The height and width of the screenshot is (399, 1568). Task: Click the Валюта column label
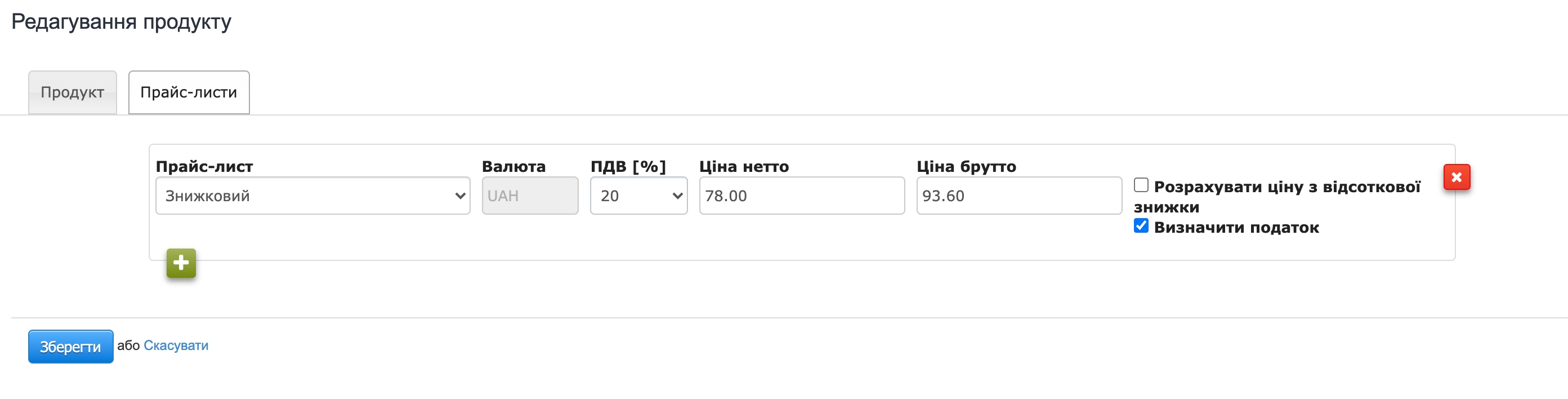[513, 166]
